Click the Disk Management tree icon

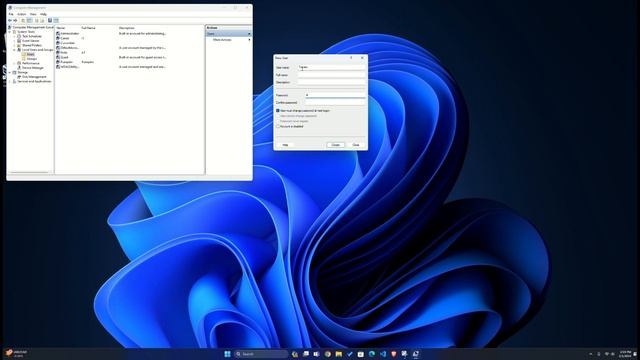pos(19,77)
